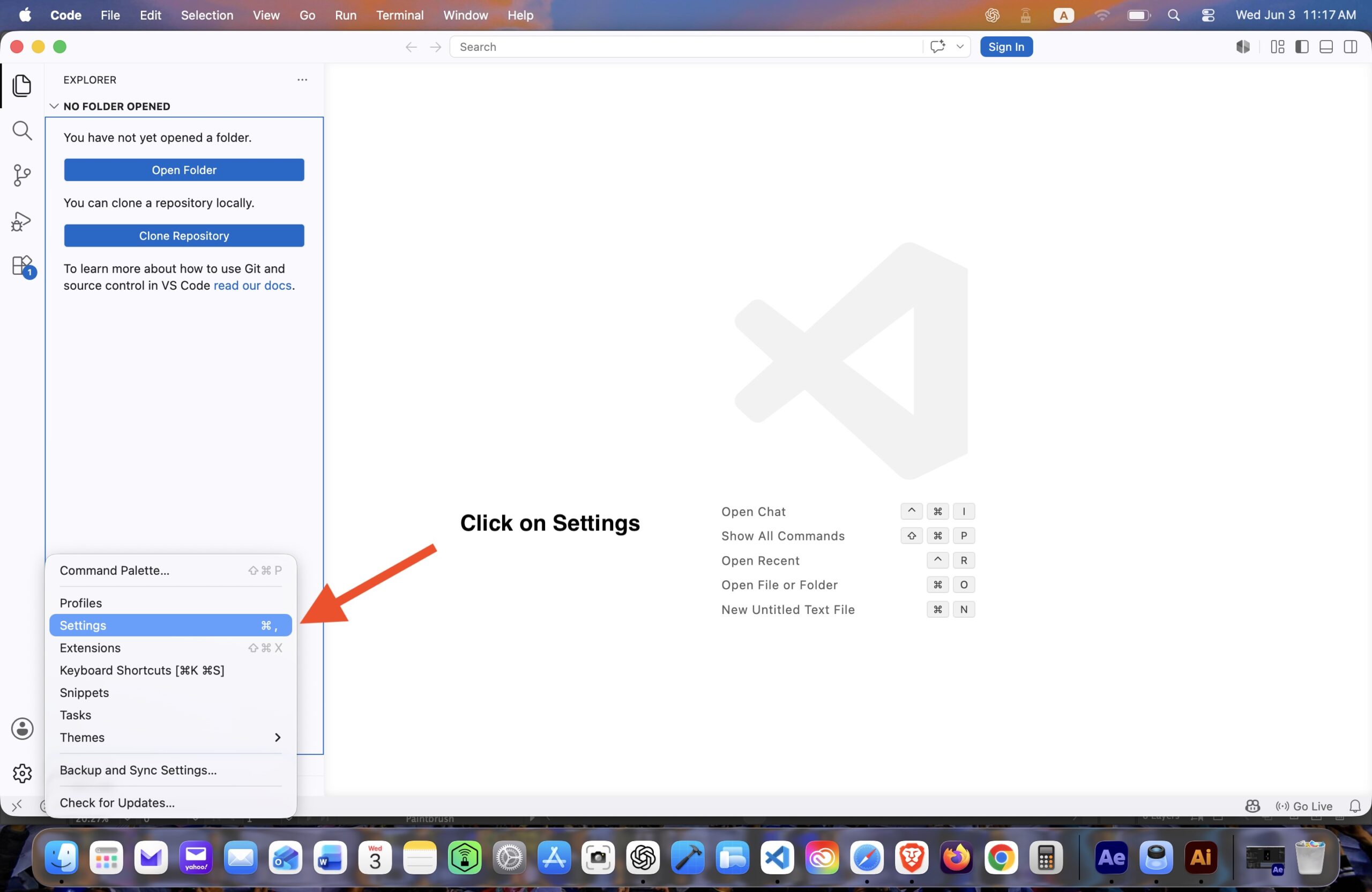Follow the 'read our docs' link
The image size is (1372, 892).
(x=252, y=285)
